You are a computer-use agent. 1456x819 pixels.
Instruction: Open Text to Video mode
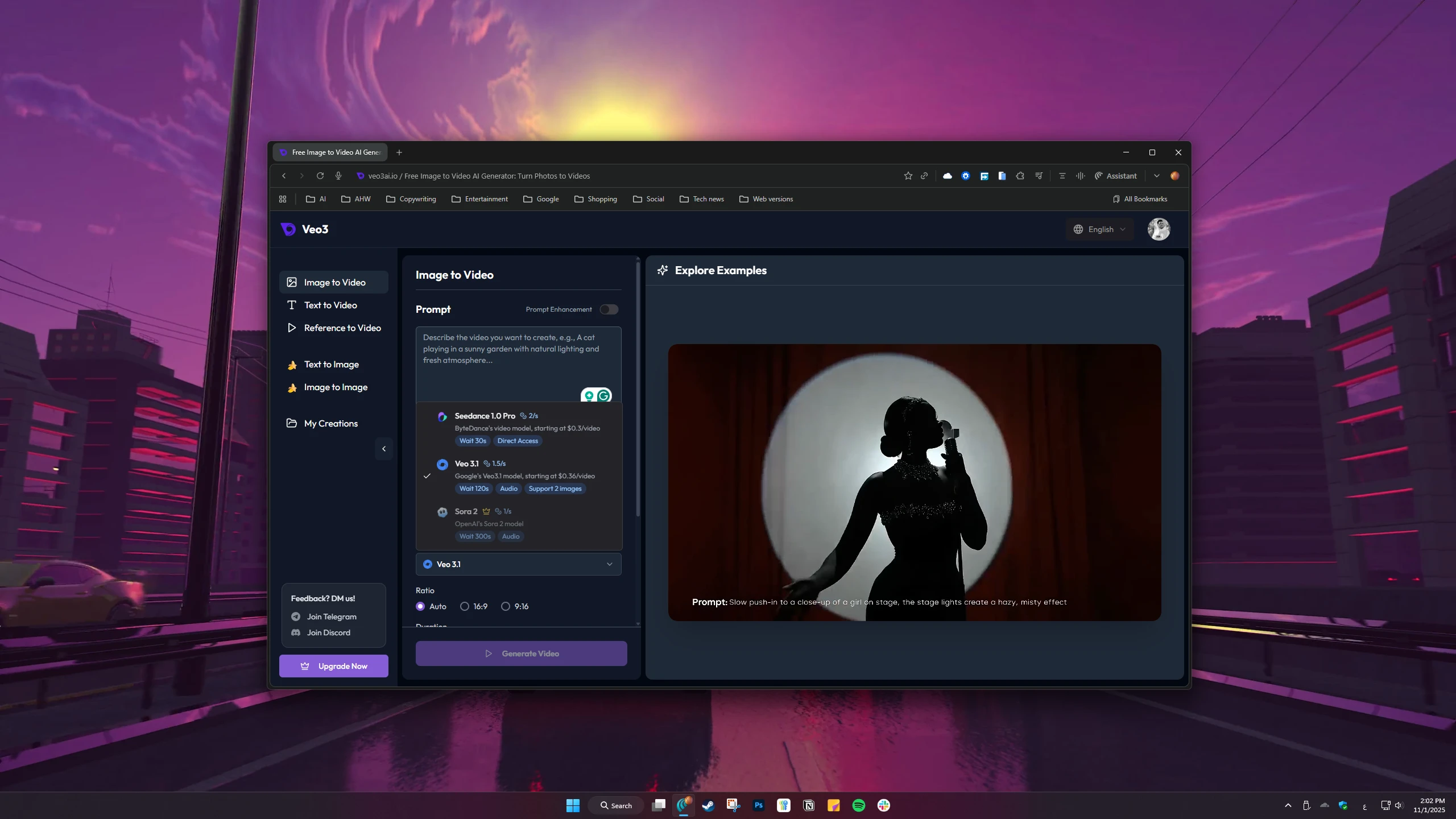[330, 305]
